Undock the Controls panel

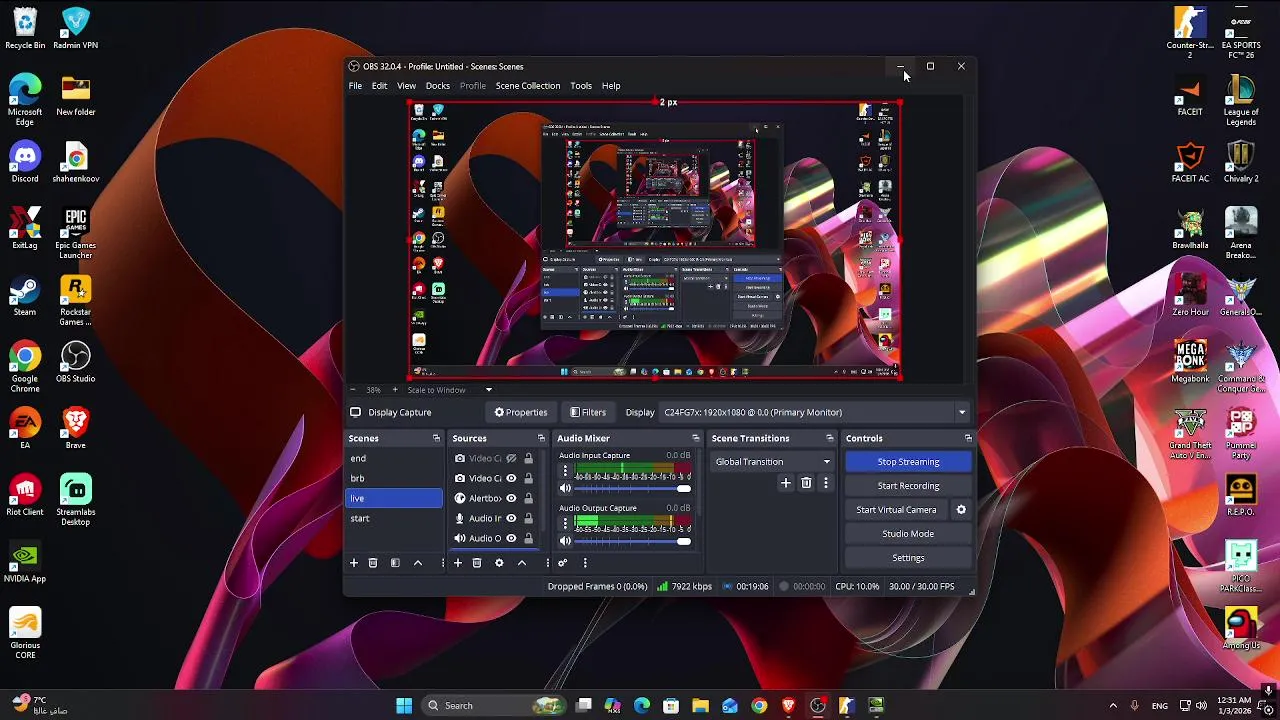tap(968, 438)
